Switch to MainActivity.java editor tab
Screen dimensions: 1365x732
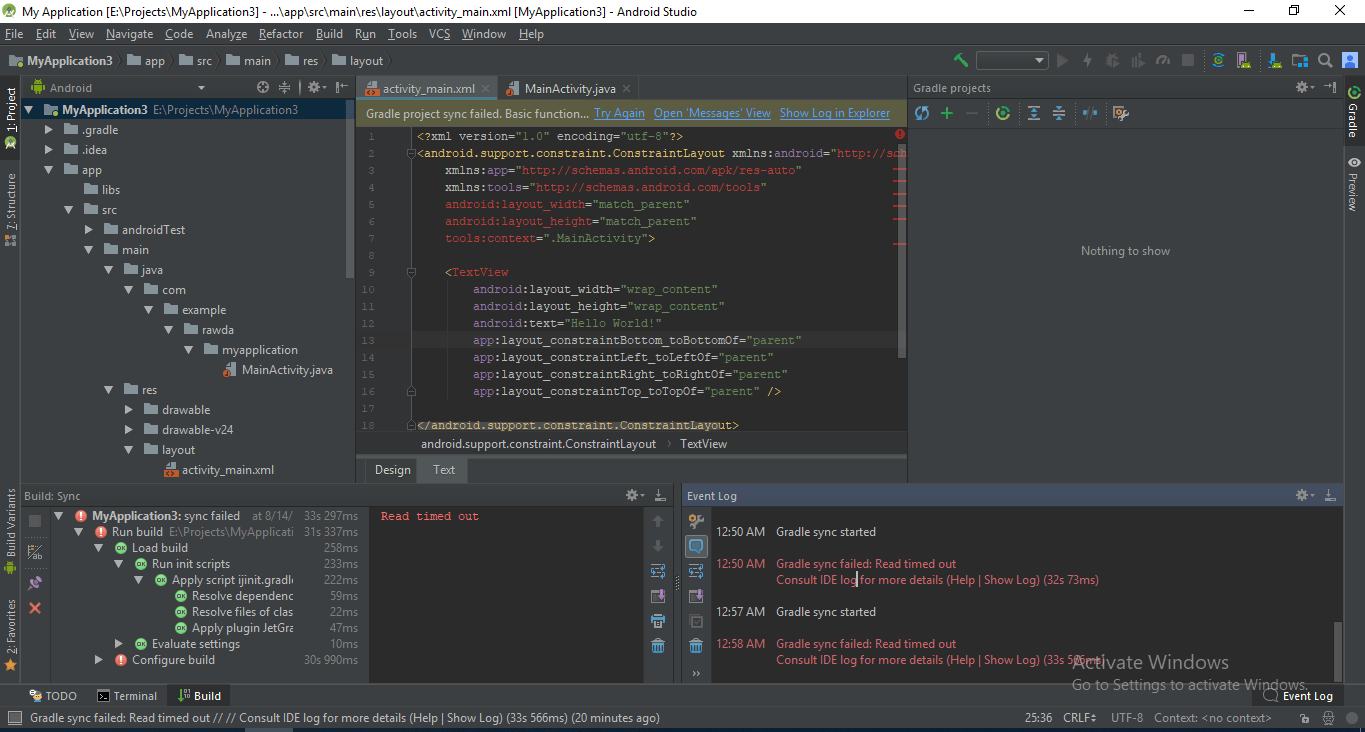[569, 89]
